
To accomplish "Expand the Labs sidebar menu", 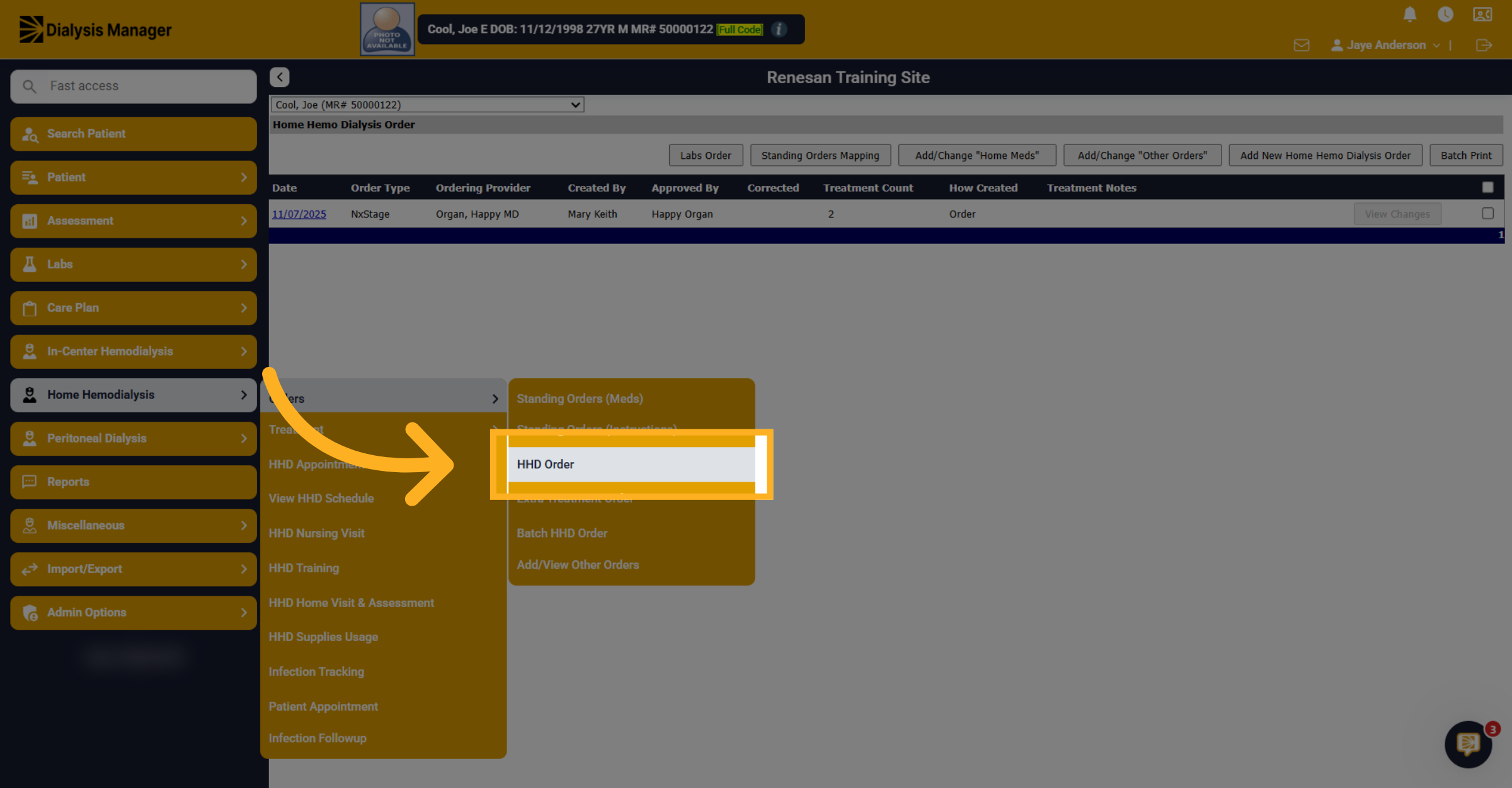I will click(x=134, y=264).
